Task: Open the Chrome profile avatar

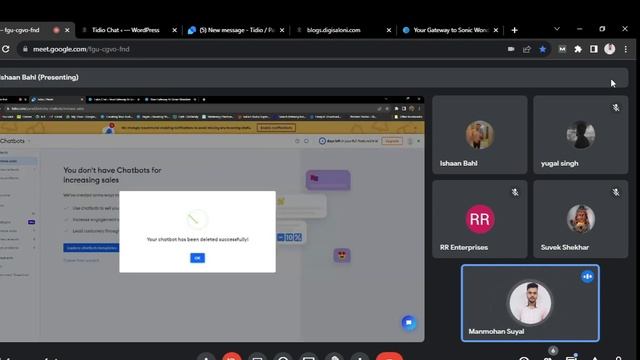Action: [609, 49]
